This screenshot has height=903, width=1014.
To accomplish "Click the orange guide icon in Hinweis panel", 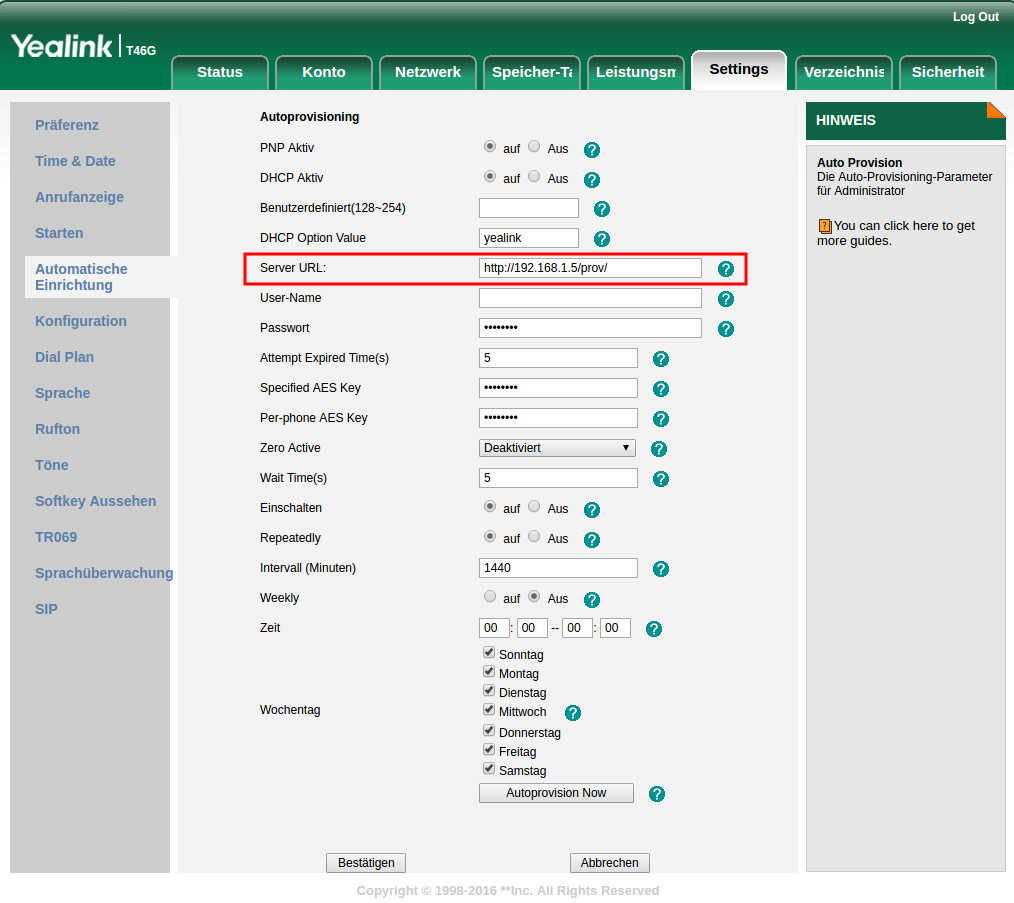I will [825, 227].
